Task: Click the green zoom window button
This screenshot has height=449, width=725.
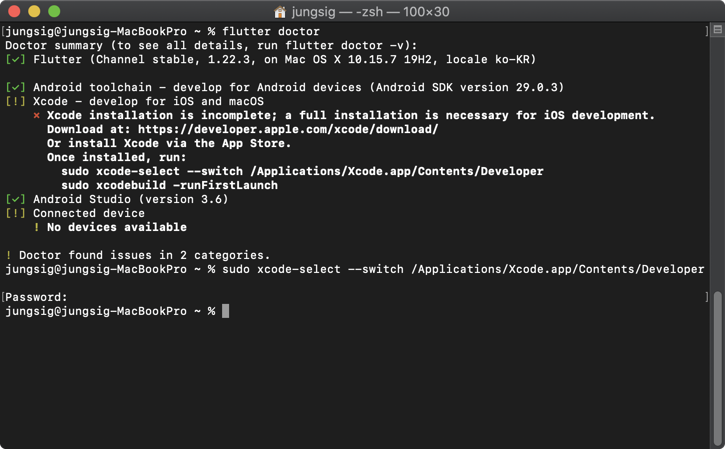Action: click(54, 11)
